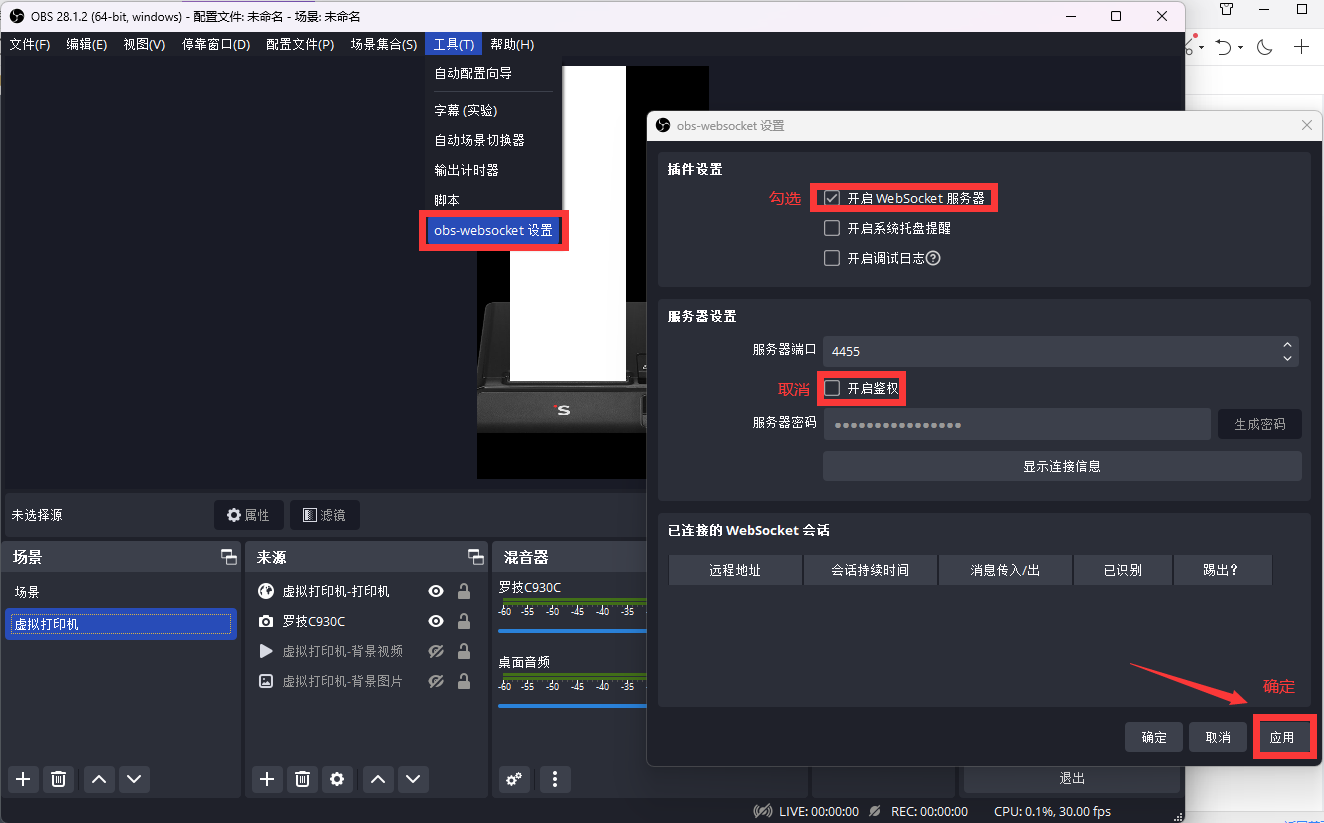Click the 显示连接信息 button
The image size is (1324, 823).
(x=1061, y=466)
